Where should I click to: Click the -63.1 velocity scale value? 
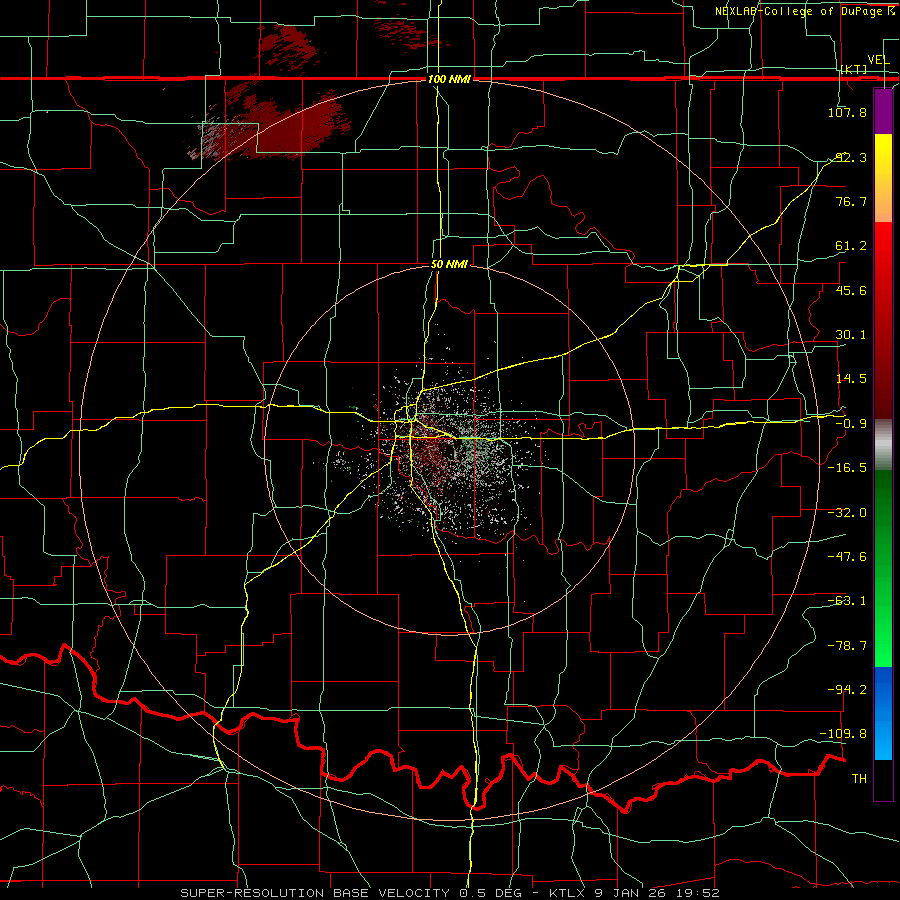(x=847, y=601)
